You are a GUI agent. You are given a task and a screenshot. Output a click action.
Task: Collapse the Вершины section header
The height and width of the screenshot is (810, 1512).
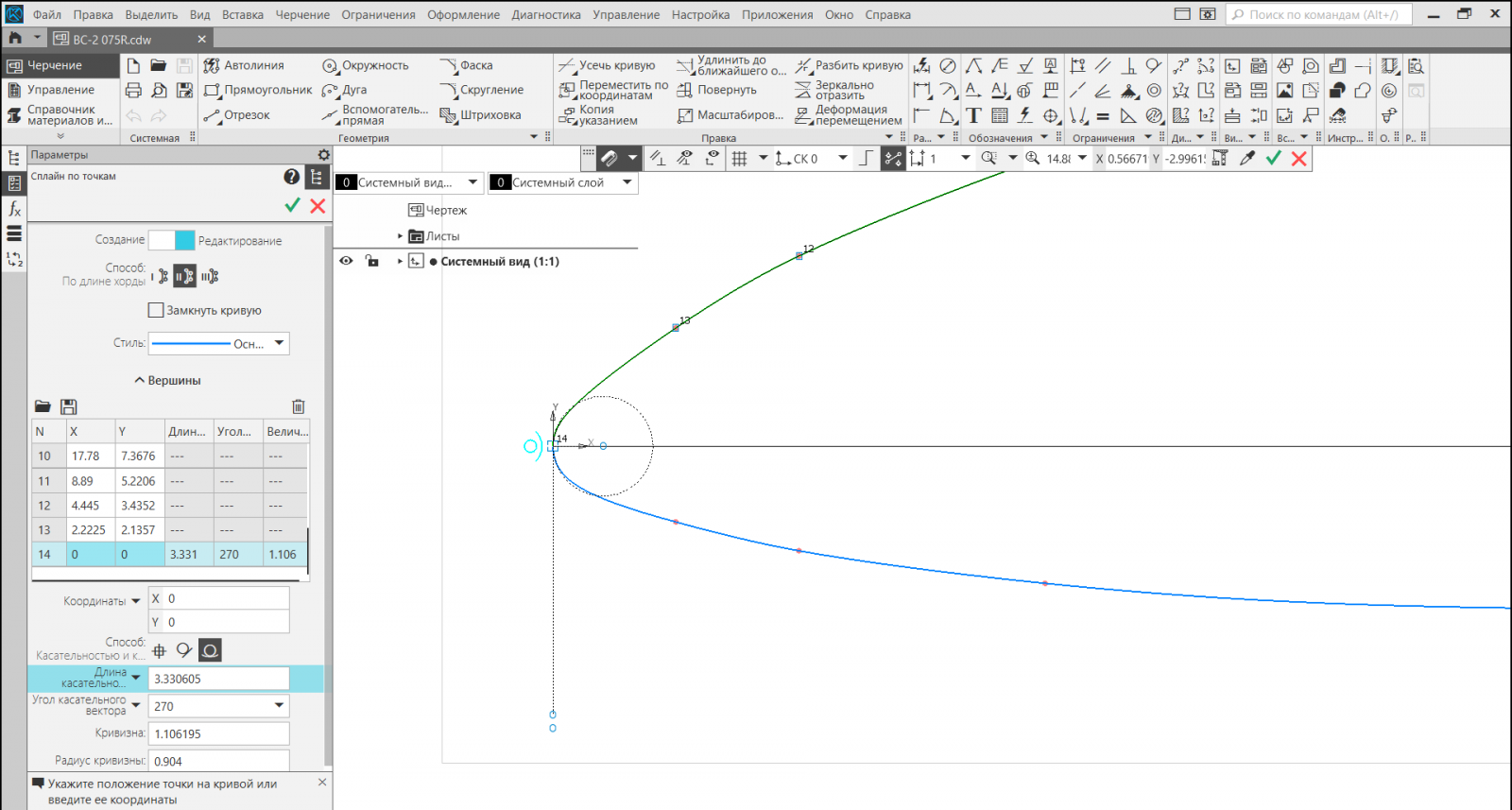click(x=167, y=380)
